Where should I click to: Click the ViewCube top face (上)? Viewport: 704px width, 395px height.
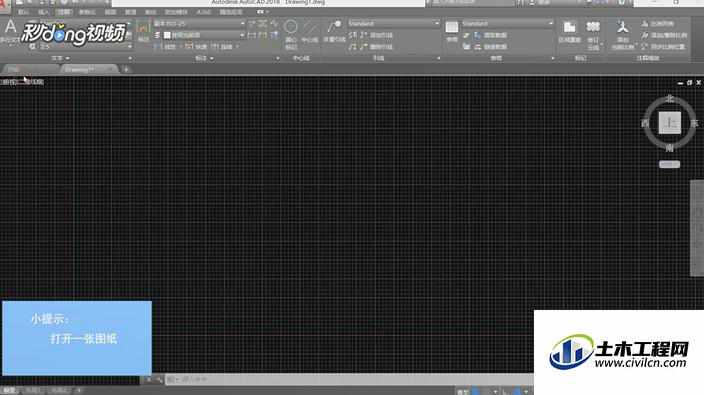pos(669,123)
